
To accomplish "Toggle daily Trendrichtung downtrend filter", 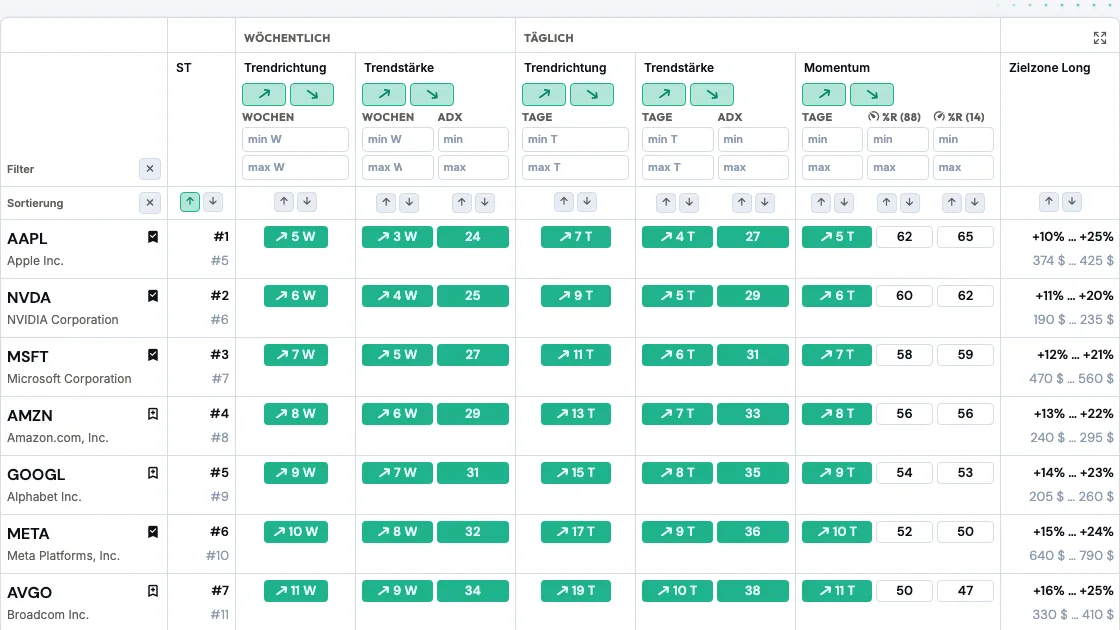I will click(592, 94).
